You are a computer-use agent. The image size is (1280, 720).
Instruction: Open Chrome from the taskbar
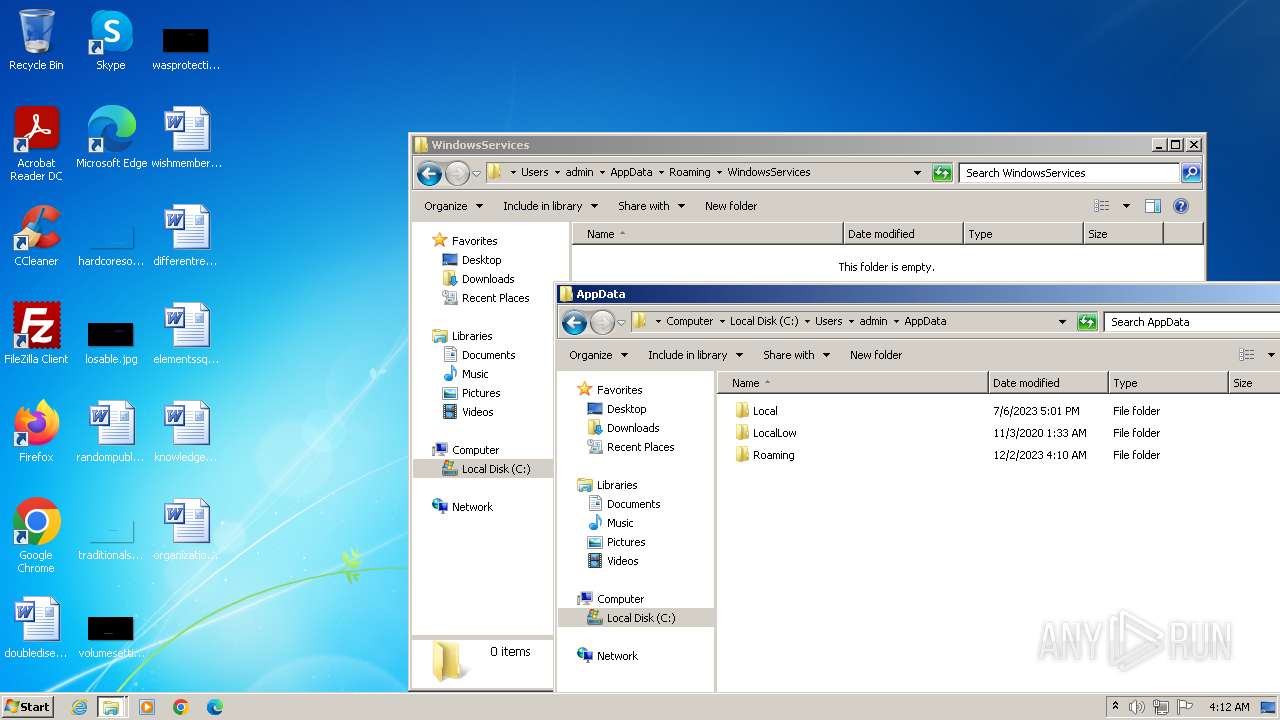[181, 707]
